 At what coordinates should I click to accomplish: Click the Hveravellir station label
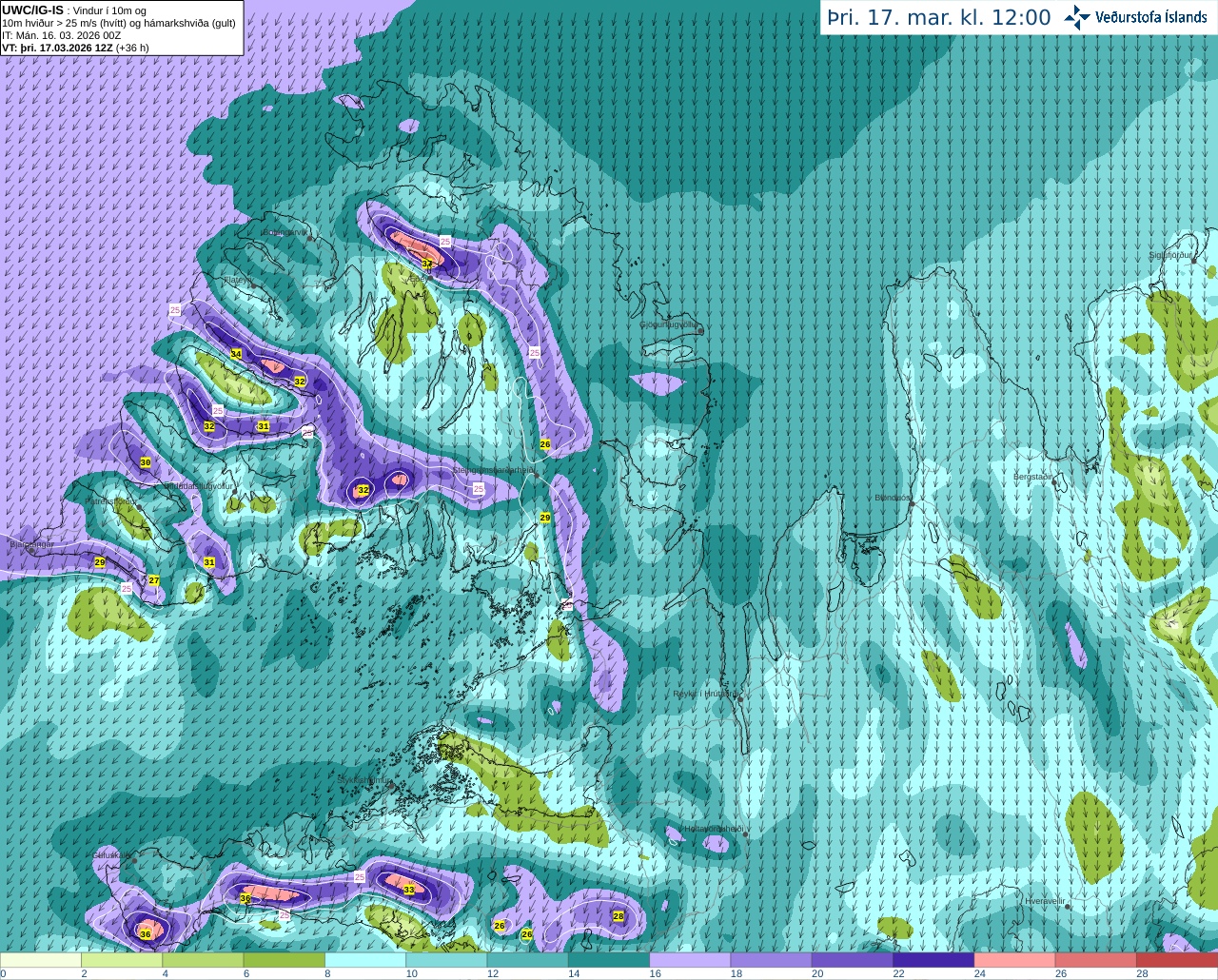1044,900
